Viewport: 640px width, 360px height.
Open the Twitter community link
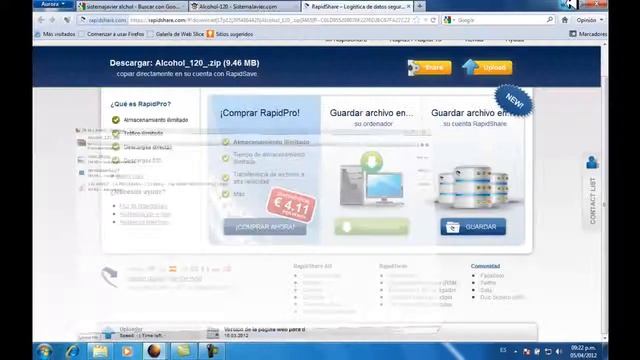click(x=488, y=282)
